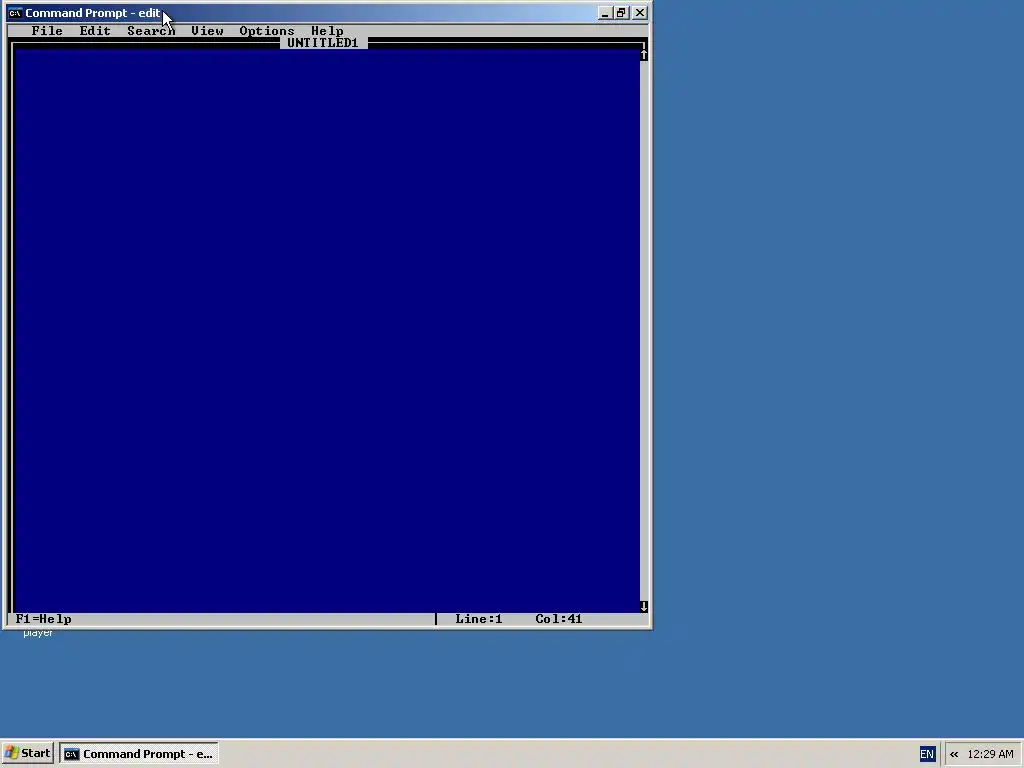Click the F1=Help status bar hint
This screenshot has height=768, width=1024.
(44, 619)
